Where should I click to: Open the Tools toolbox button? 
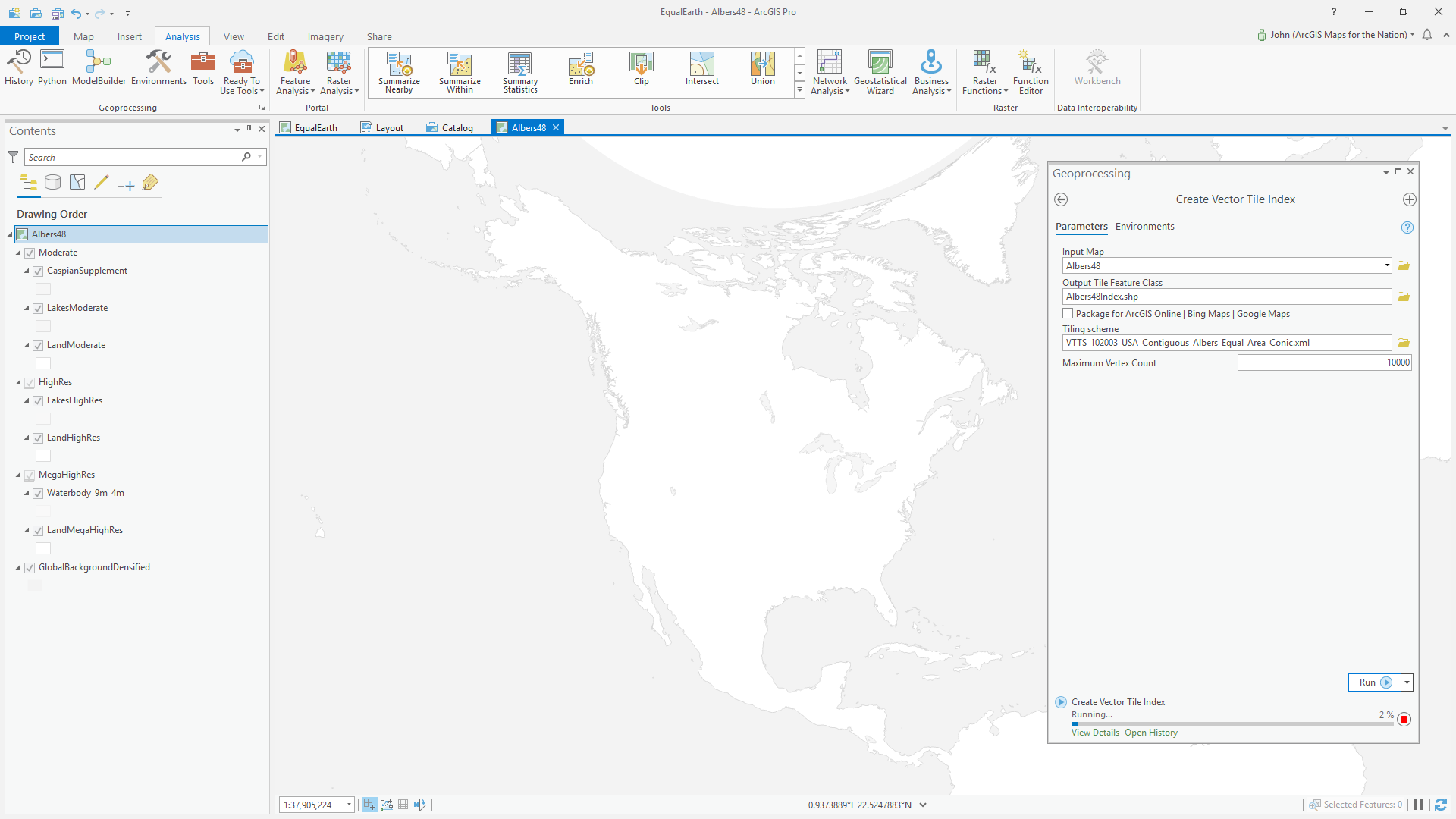203,68
